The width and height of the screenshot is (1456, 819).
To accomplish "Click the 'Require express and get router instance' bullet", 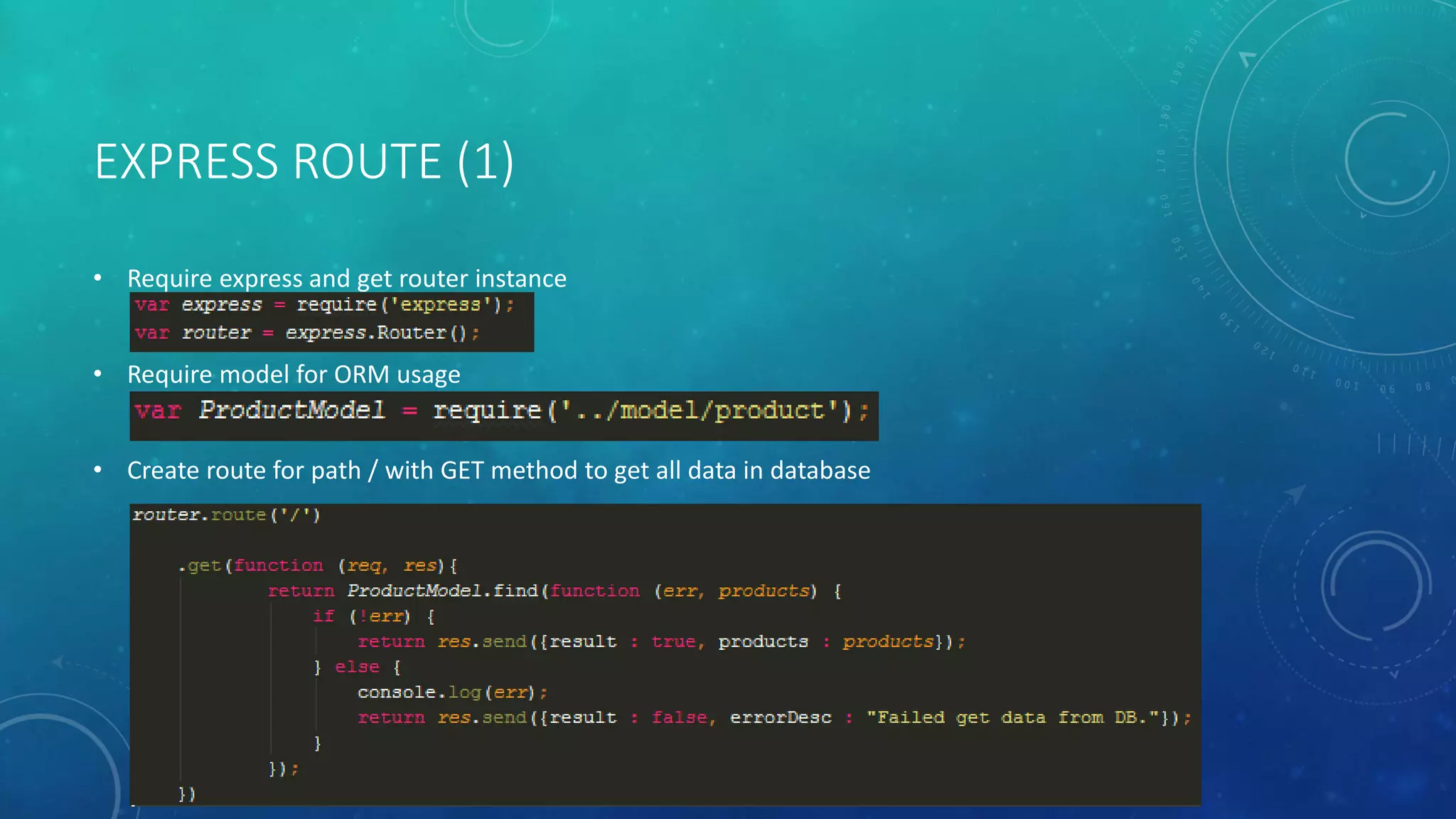I will pyautogui.click(x=346, y=278).
